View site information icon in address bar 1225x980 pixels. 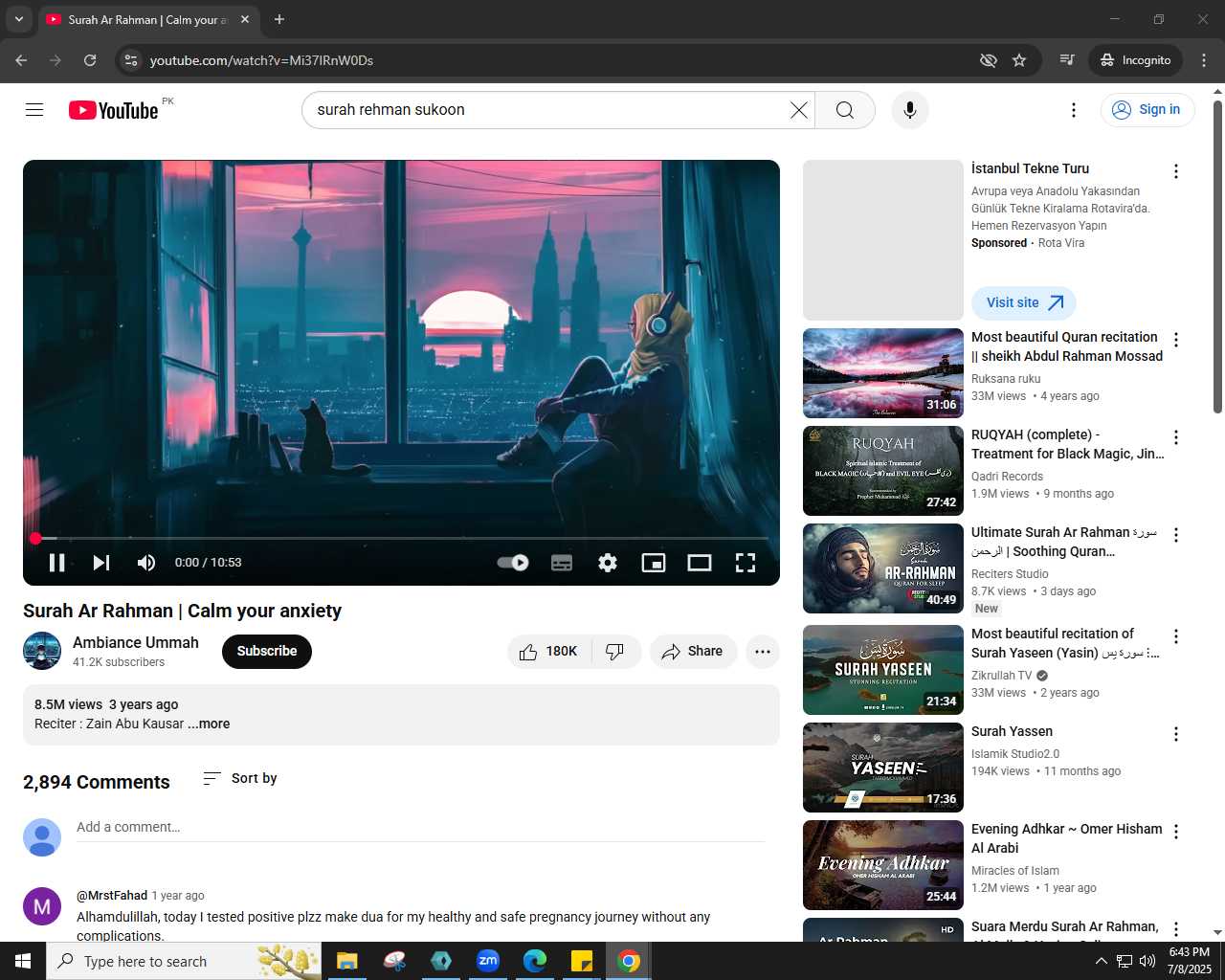coord(132,60)
